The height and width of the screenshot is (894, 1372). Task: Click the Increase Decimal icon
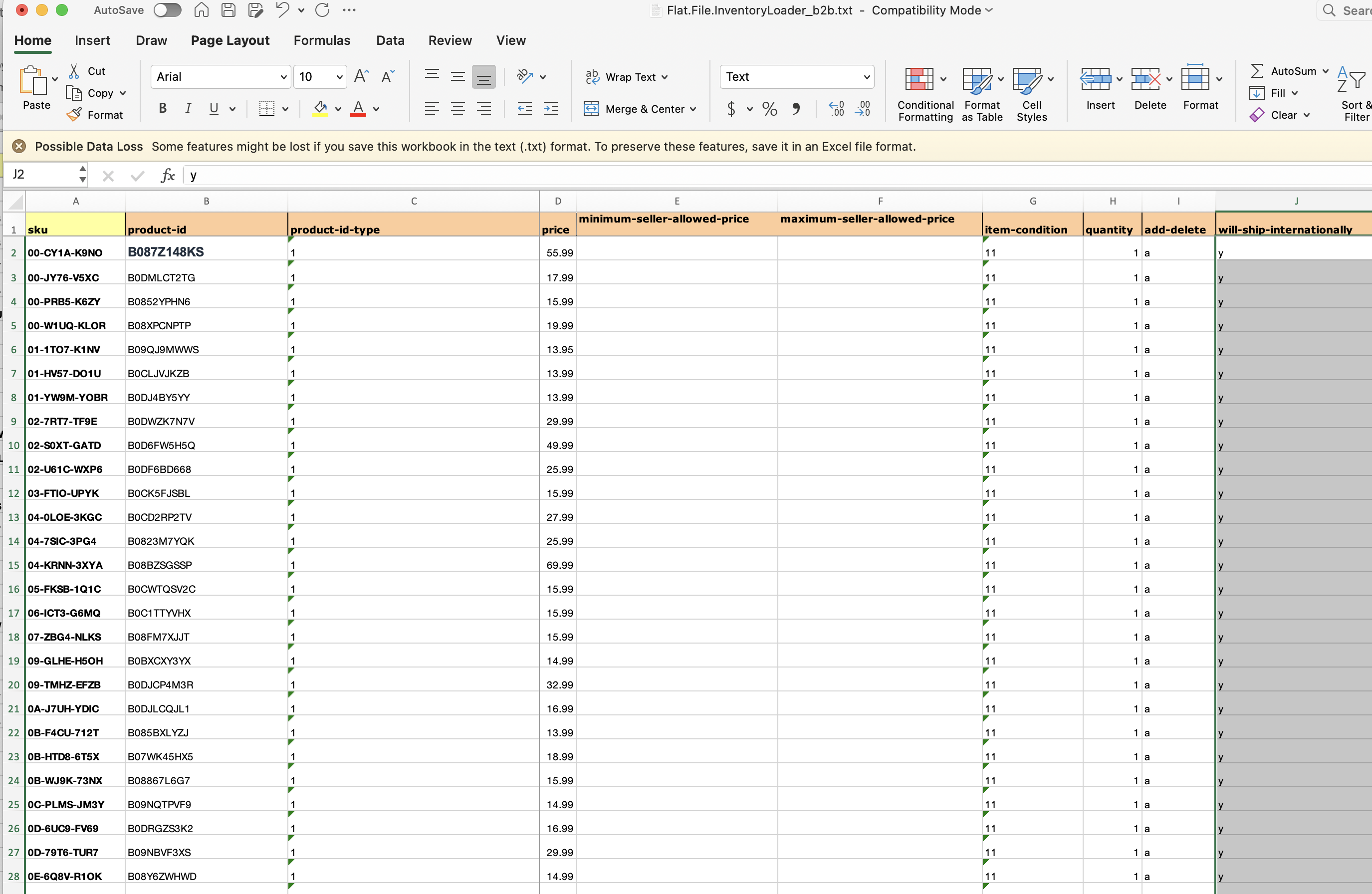click(837, 108)
